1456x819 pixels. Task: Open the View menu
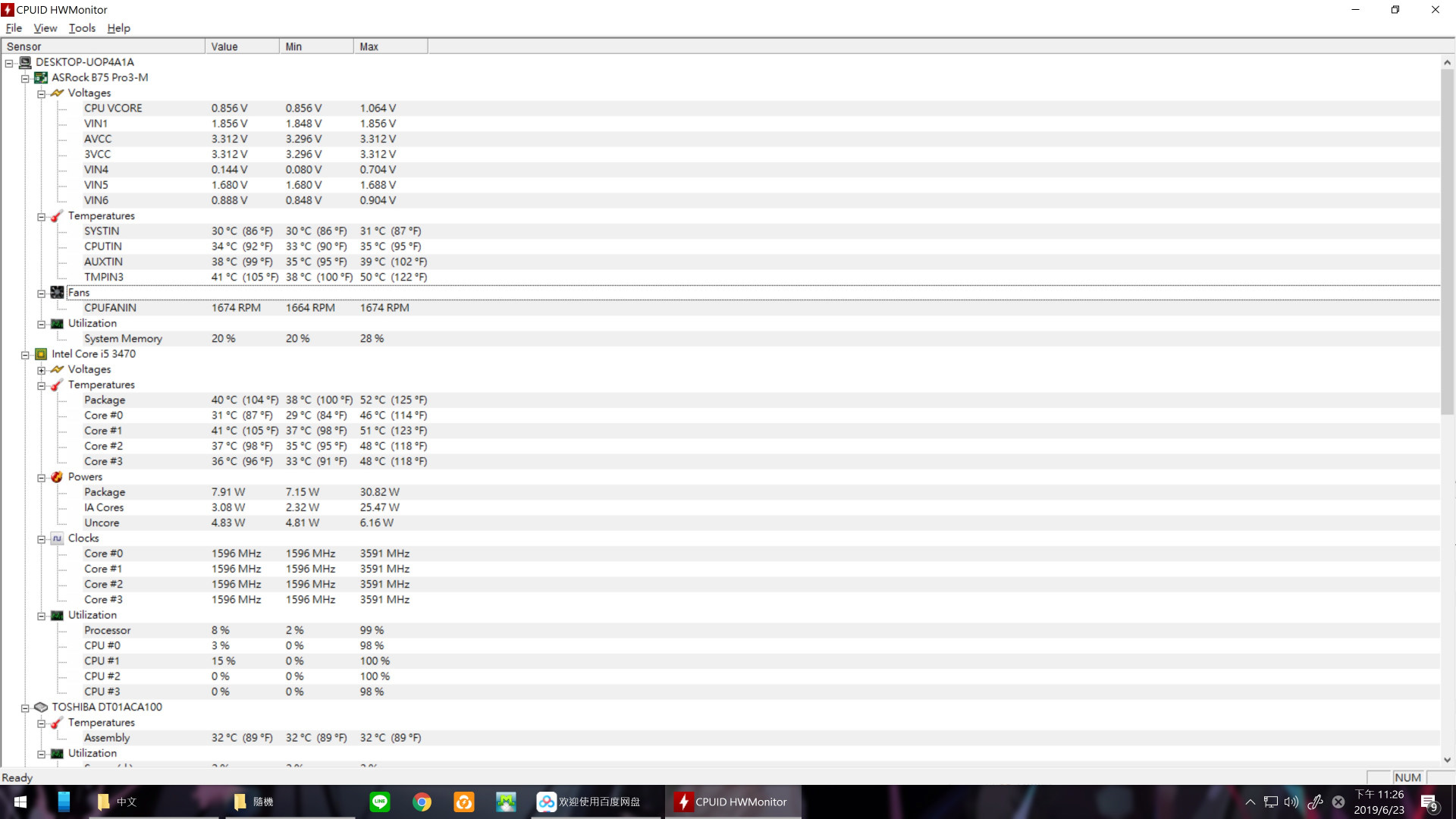(45, 28)
